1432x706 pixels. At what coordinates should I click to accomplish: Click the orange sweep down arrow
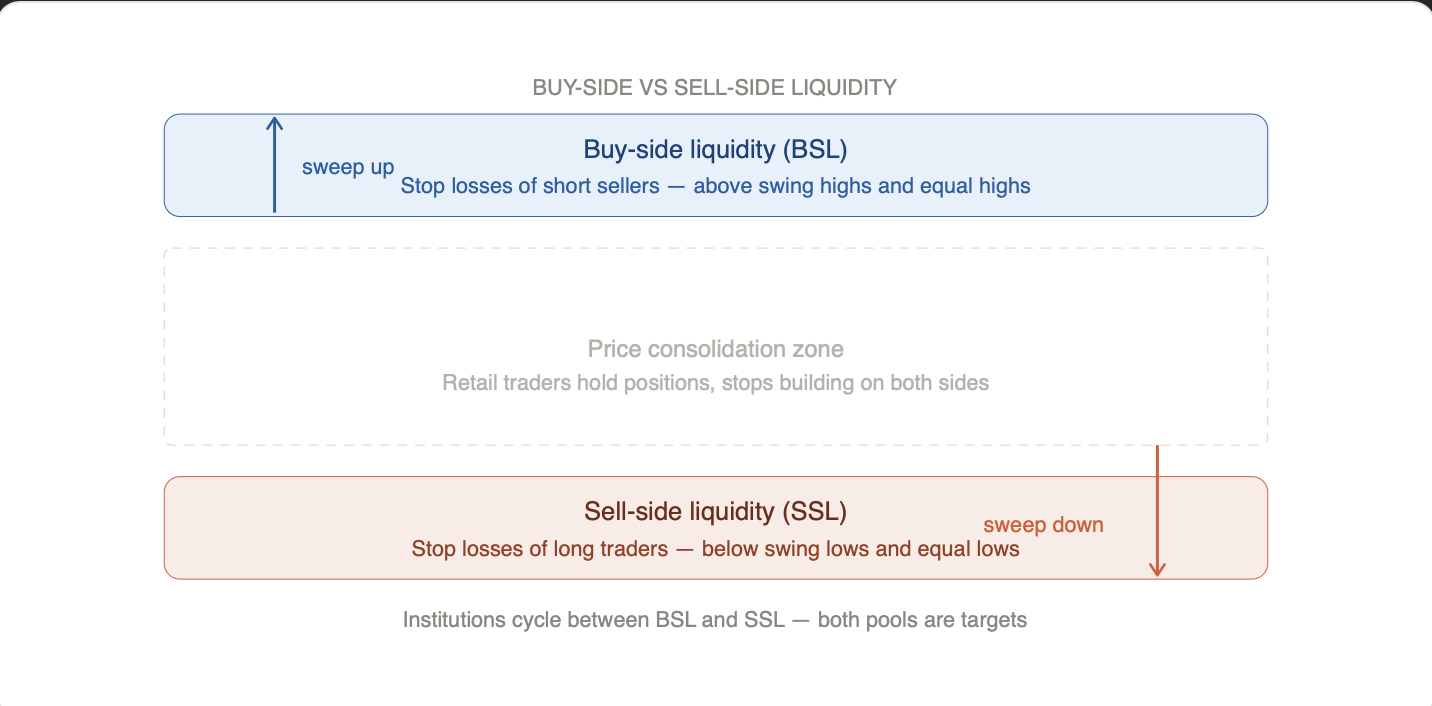click(1157, 511)
